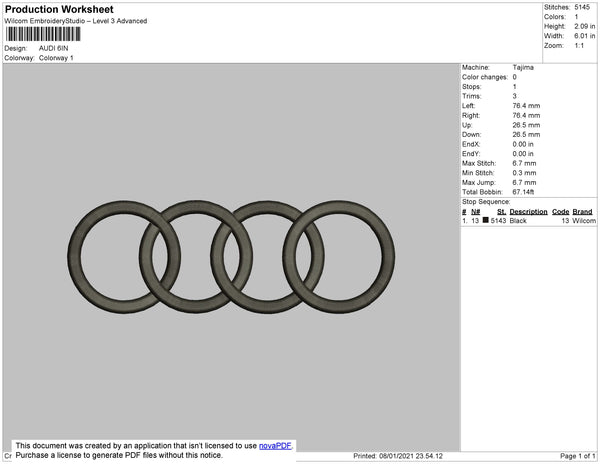This screenshot has height=464, width=600.
Task: Select the Height value 2.09 in
Action: 584,26
